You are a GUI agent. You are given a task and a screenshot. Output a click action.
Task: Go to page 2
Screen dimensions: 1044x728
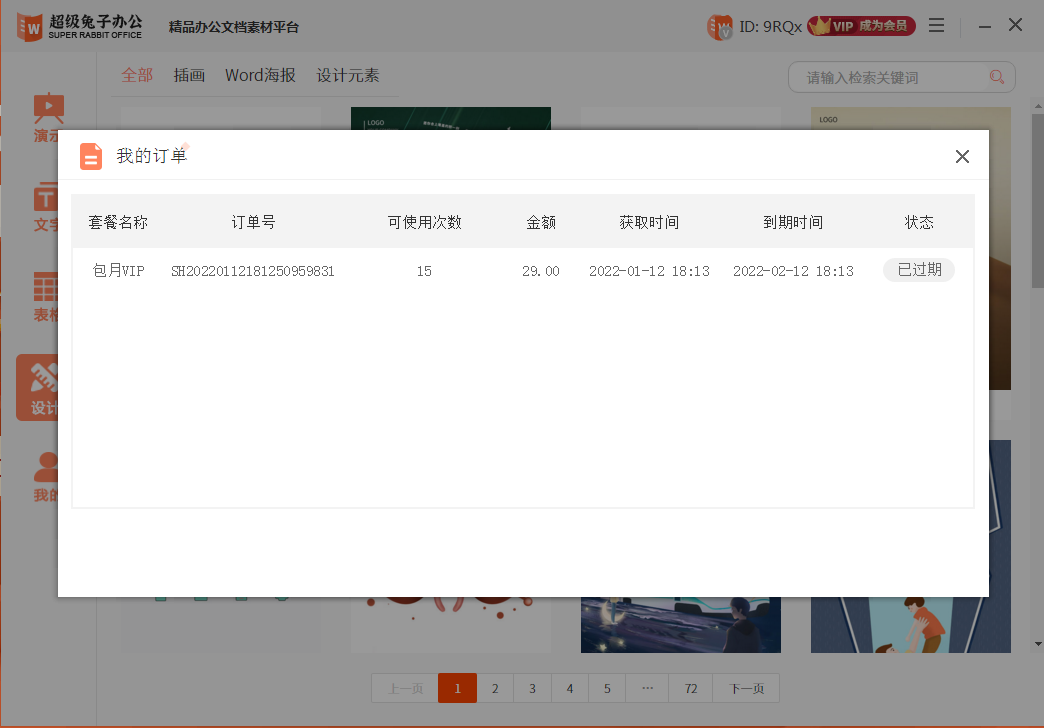(x=495, y=688)
